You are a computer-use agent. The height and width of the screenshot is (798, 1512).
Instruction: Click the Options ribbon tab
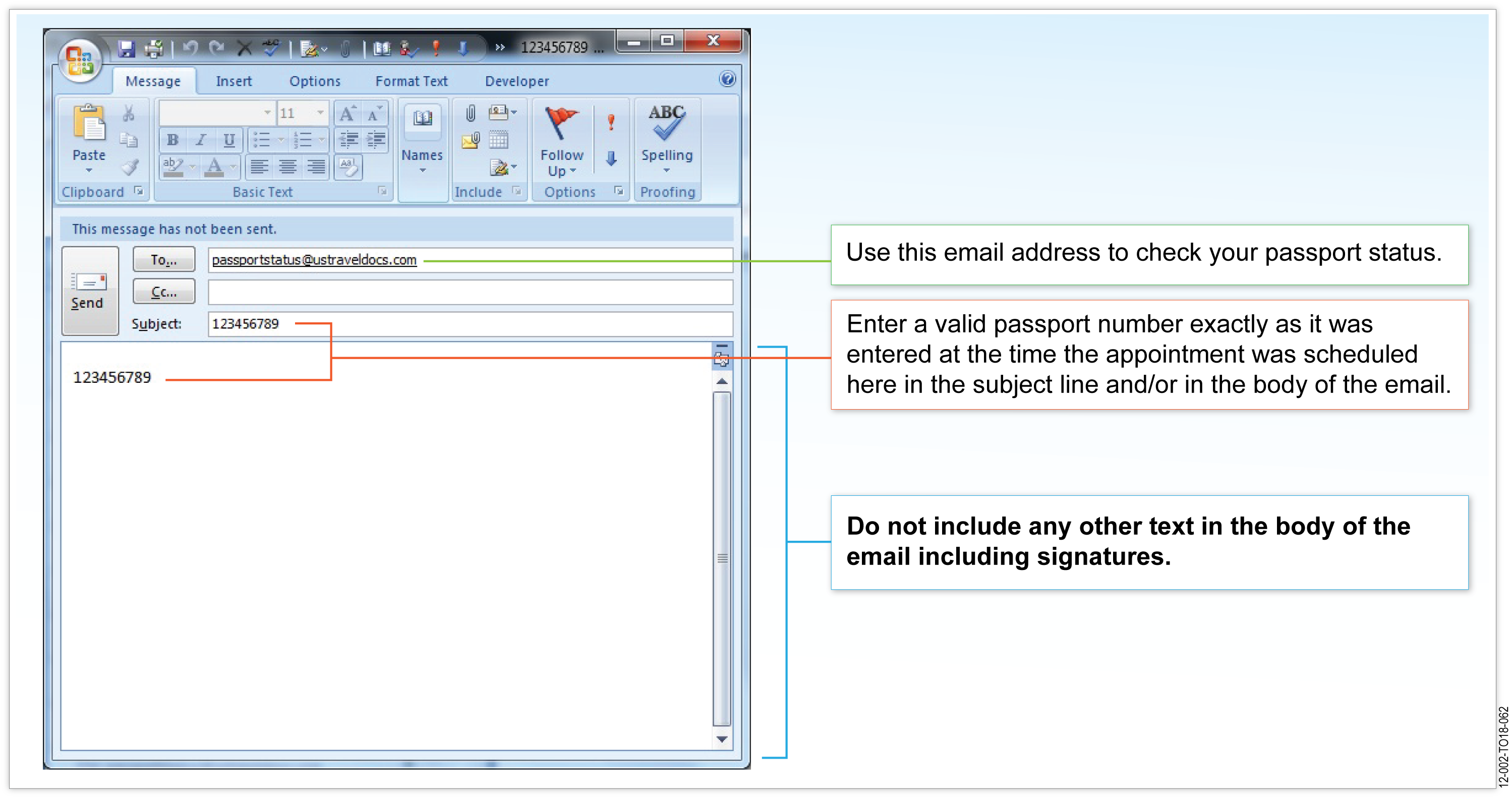coord(314,81)
